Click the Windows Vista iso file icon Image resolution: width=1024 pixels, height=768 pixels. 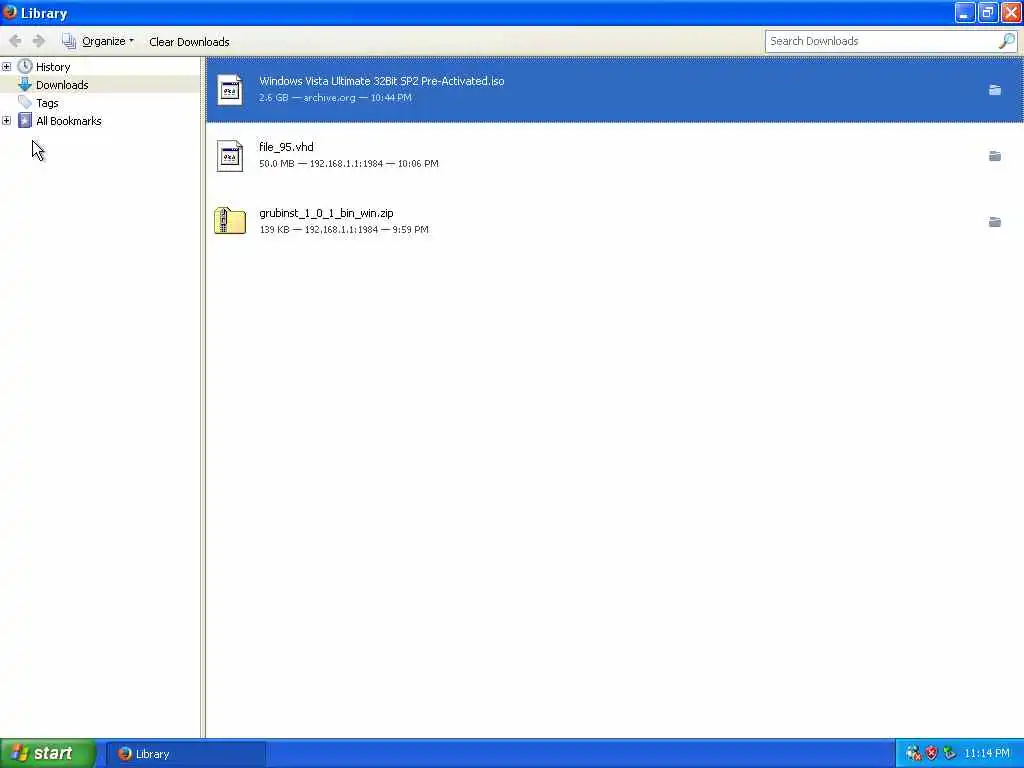(x=230, y=90)
